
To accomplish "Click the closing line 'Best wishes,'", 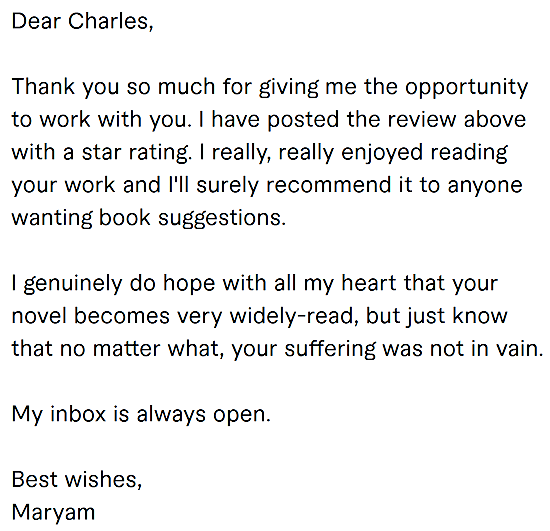I will (x=77, y=479).
